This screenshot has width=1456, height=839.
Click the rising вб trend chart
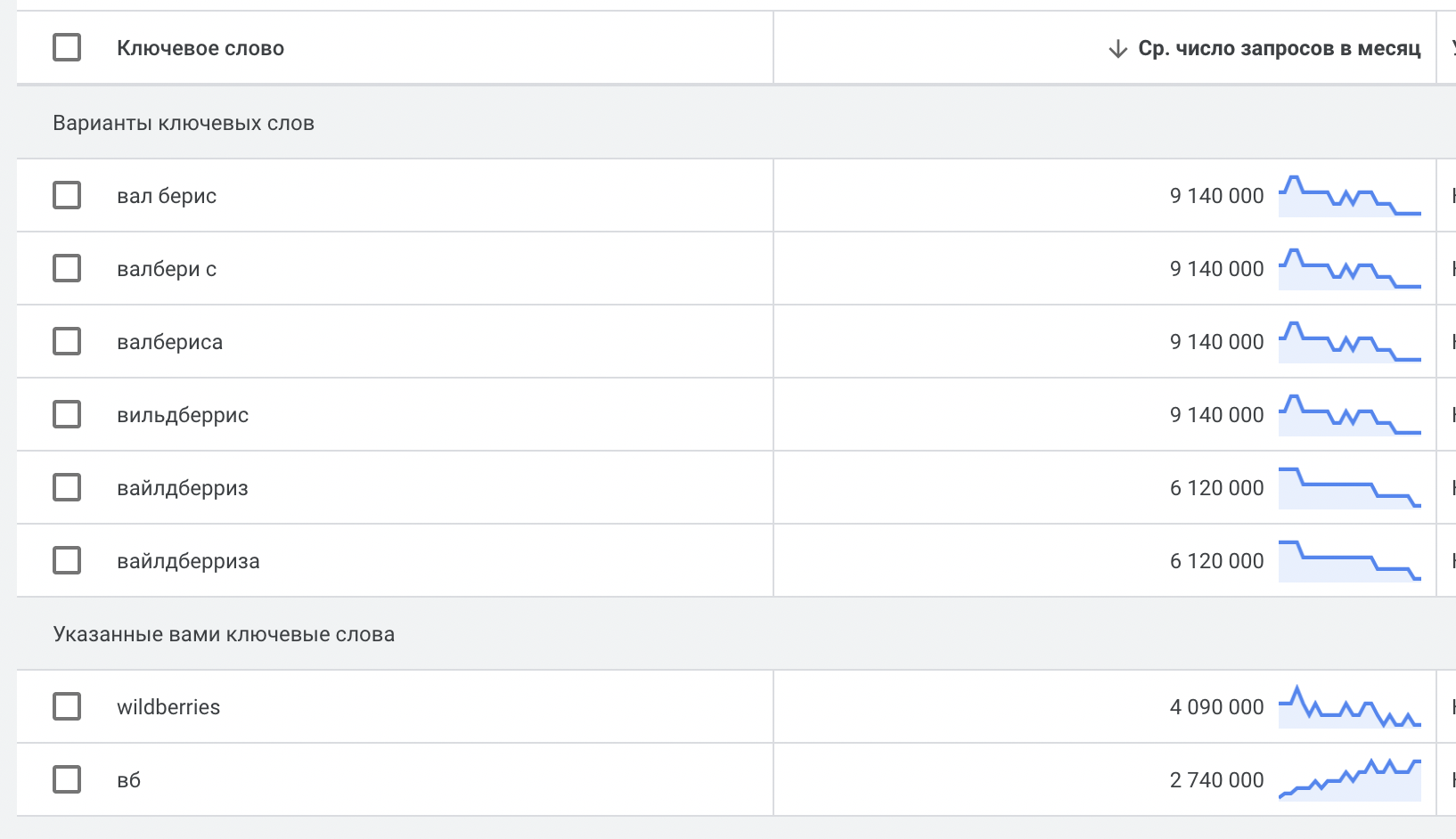pyautogui.click(x=1349, y=780)
